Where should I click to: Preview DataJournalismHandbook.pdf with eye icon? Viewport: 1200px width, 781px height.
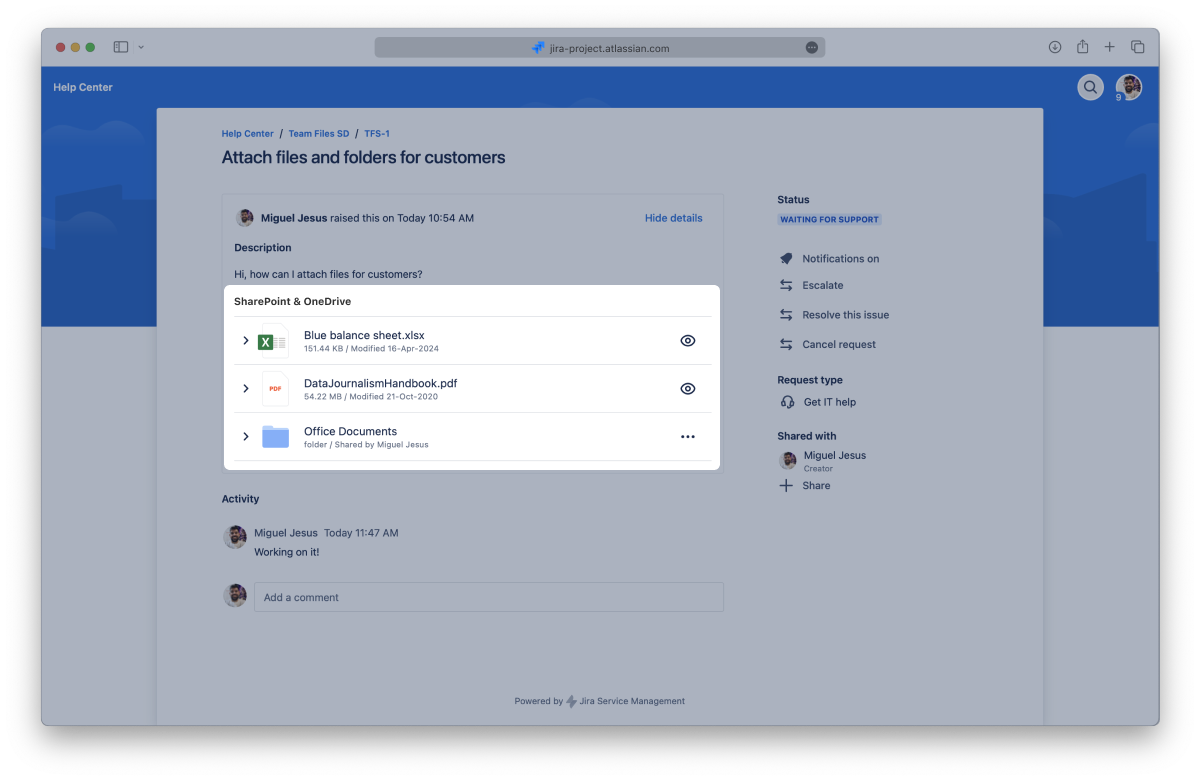[x=687, y=389]
